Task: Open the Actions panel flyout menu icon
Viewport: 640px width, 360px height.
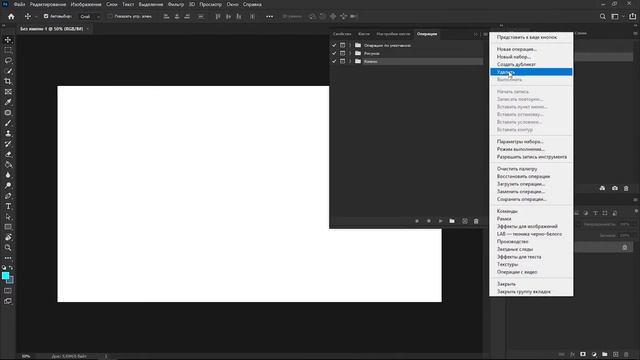Action: 485,34
